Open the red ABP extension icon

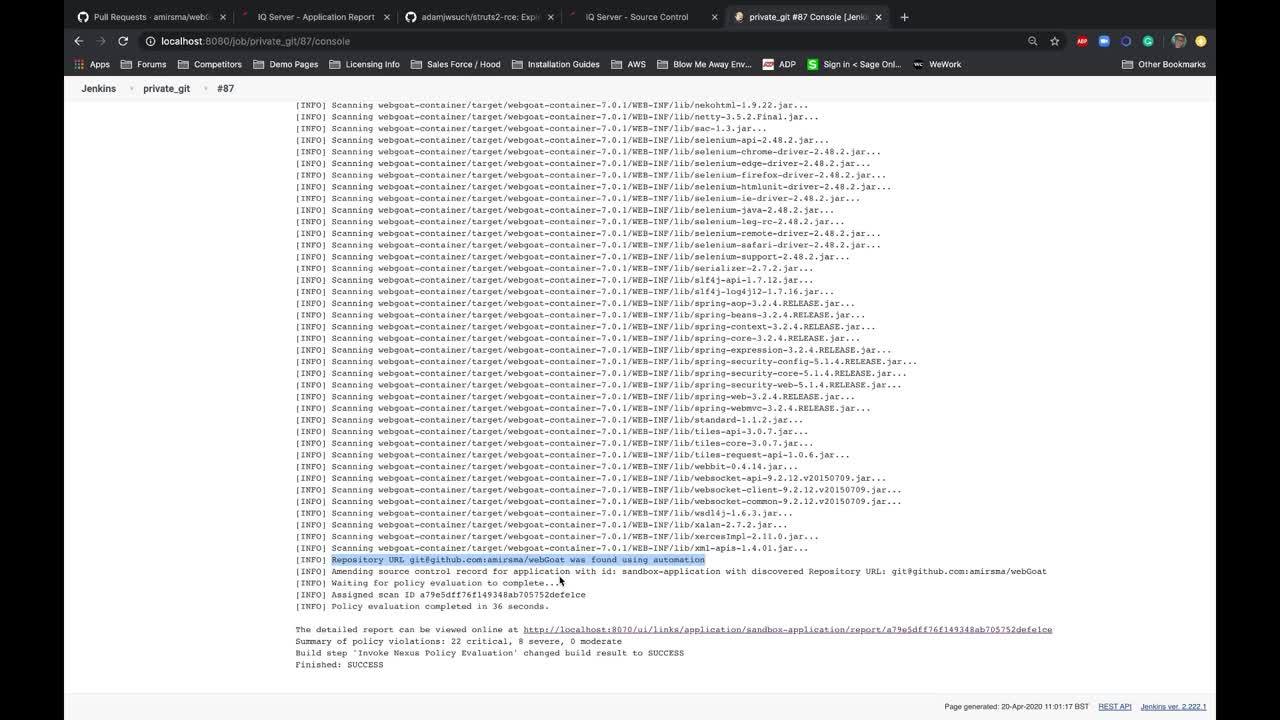[x=1082, y=41]
